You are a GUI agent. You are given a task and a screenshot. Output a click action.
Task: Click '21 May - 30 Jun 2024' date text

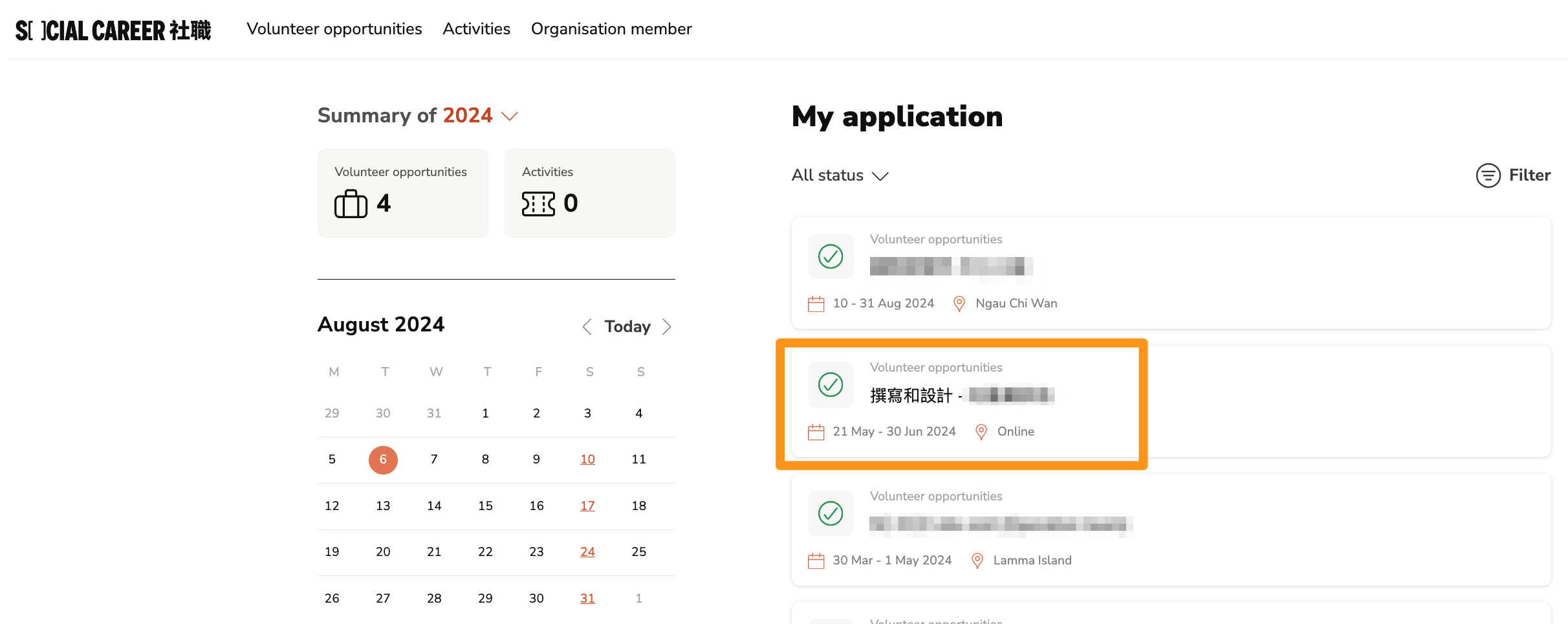coord(894,432)
